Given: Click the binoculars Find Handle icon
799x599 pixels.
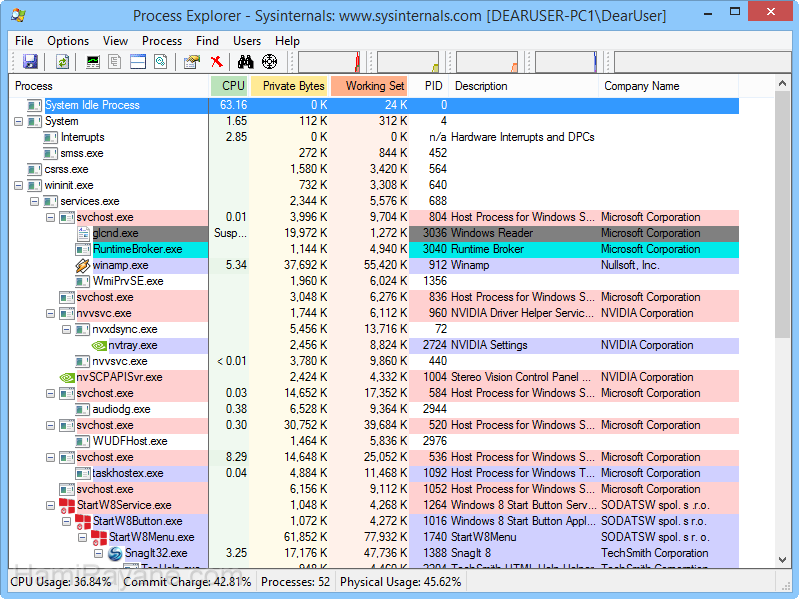Looking at the screenshot, I should [246, 62].
